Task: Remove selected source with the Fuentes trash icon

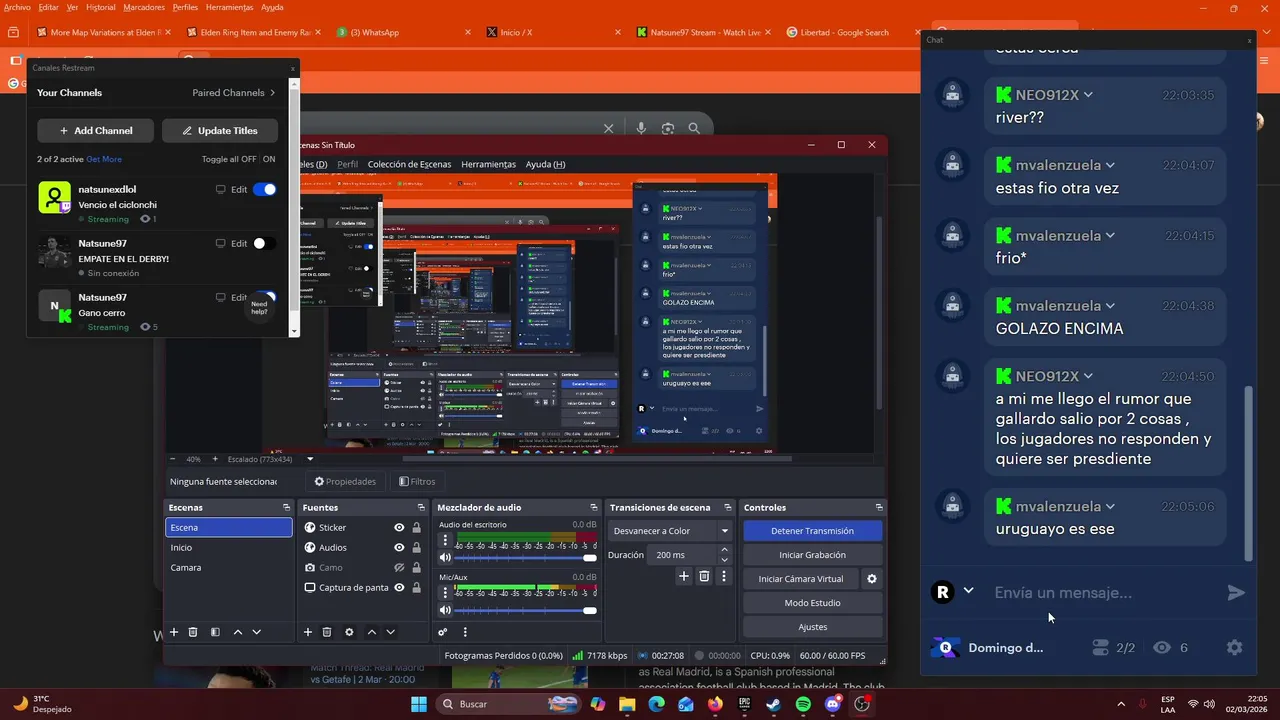Action: tap(327, 632)
